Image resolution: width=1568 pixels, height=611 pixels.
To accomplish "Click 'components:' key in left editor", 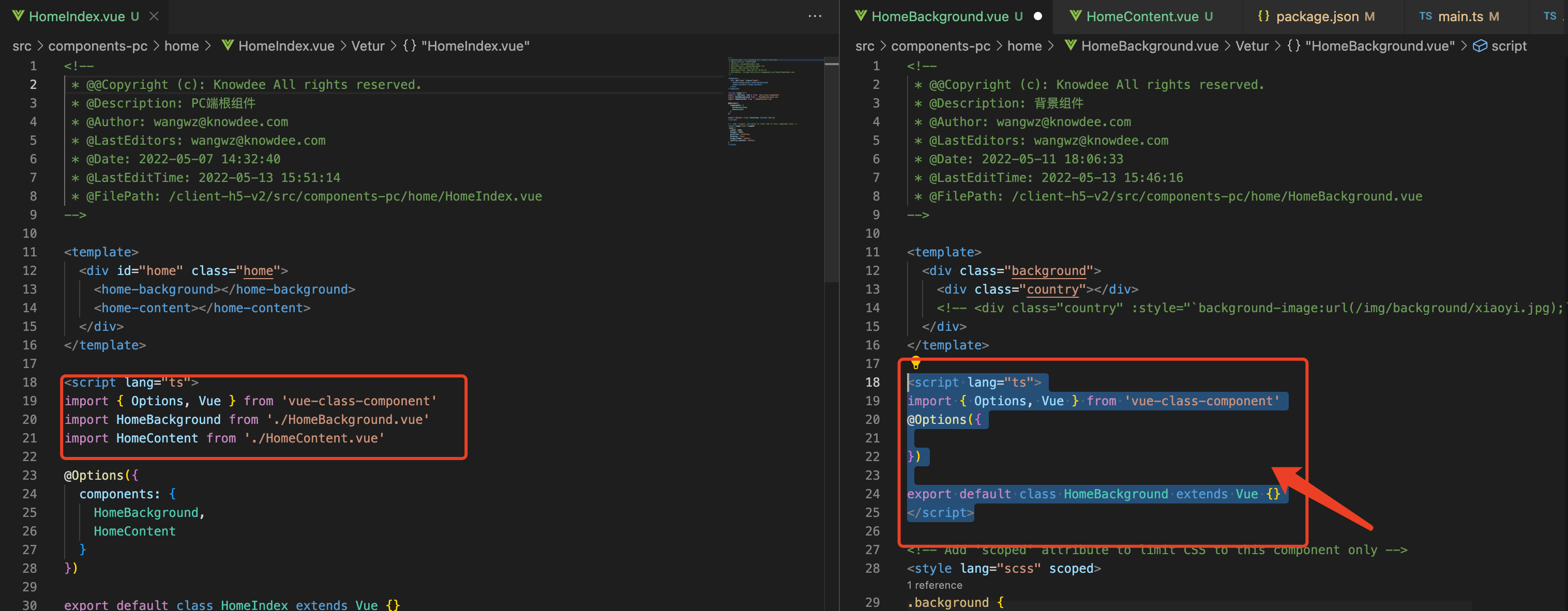I will [x=119, y=494].
